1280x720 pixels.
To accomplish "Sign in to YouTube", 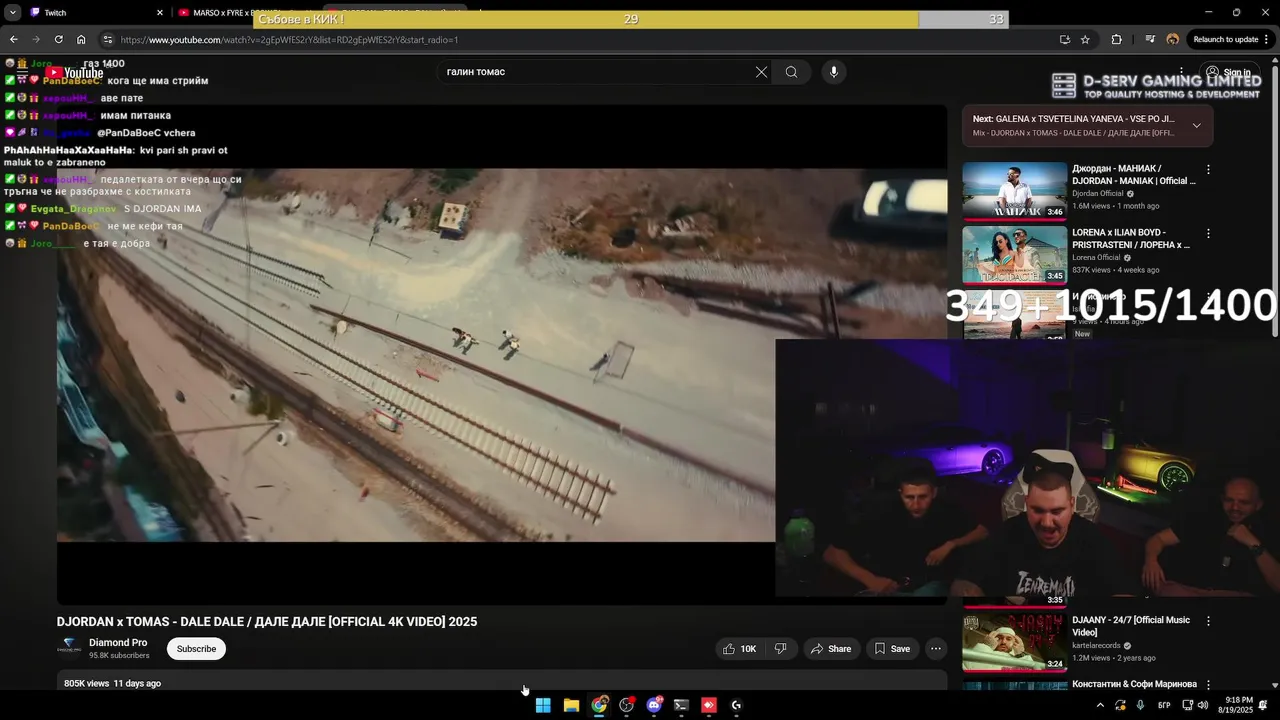I will [1228, 72].
